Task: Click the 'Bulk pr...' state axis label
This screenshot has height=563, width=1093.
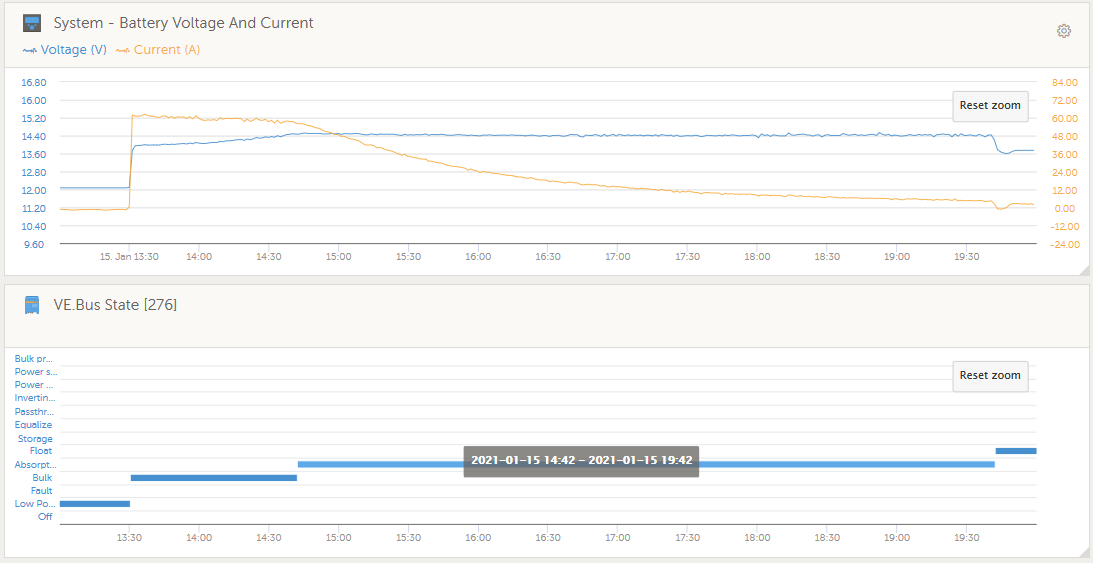Action: point(33,359)
